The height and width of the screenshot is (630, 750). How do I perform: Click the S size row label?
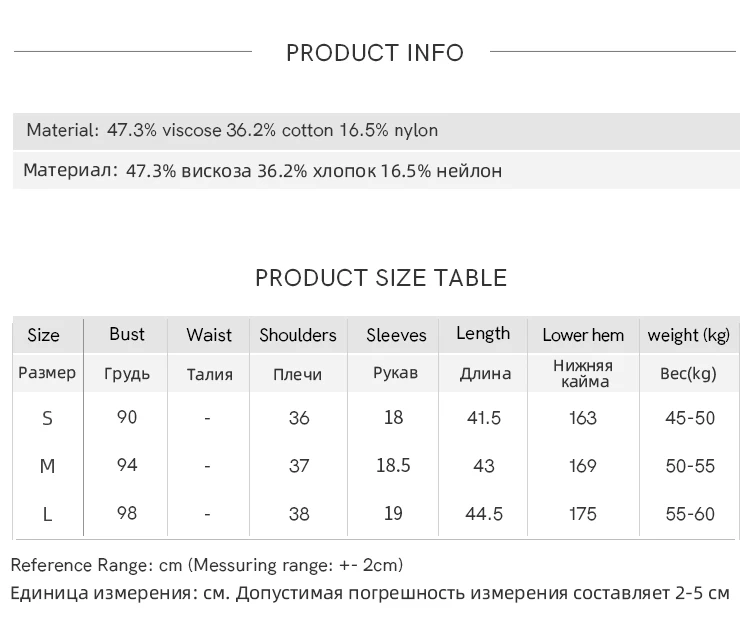47,418
